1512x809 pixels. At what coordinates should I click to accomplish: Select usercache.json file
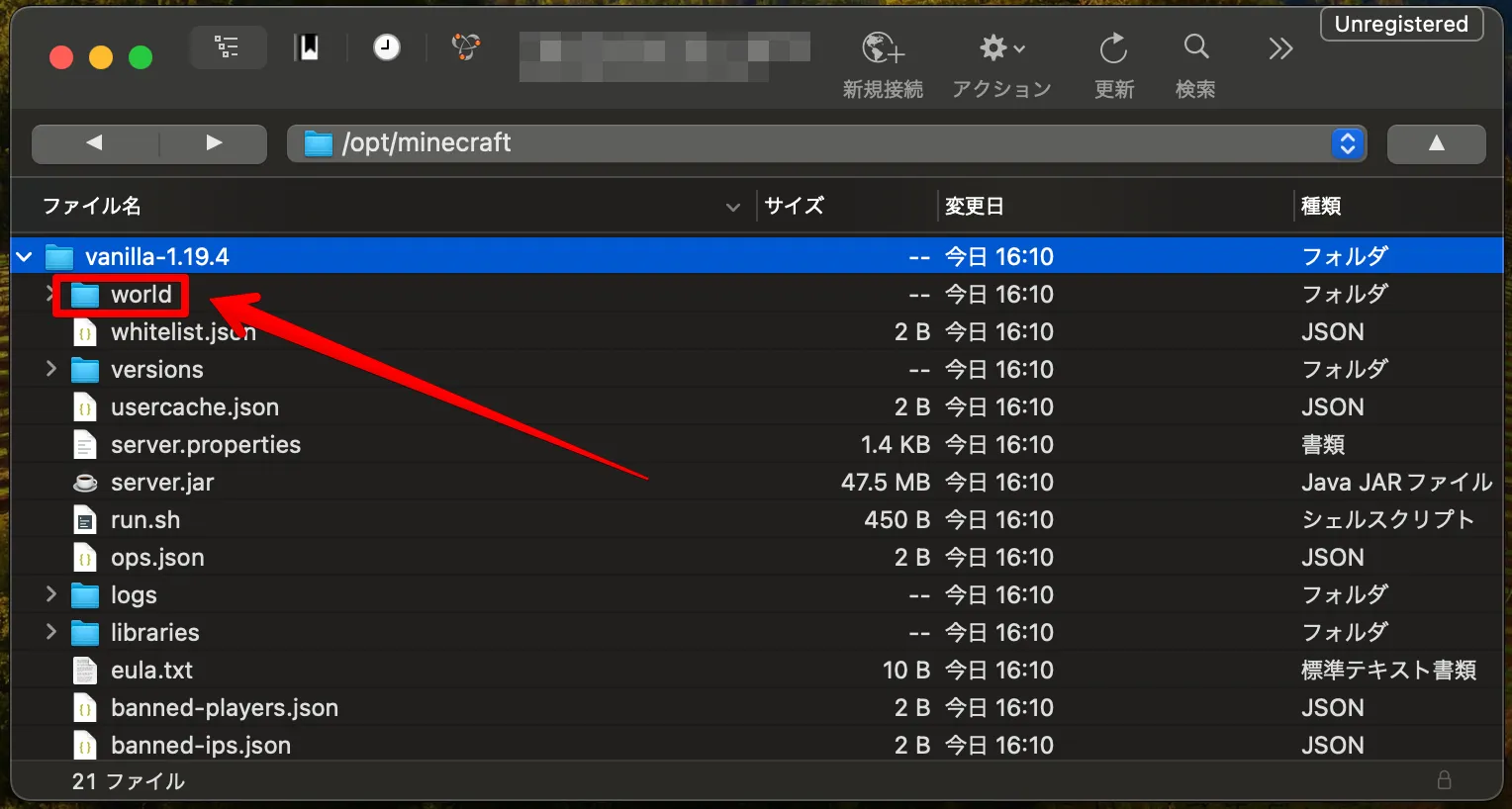coord(195,407)
